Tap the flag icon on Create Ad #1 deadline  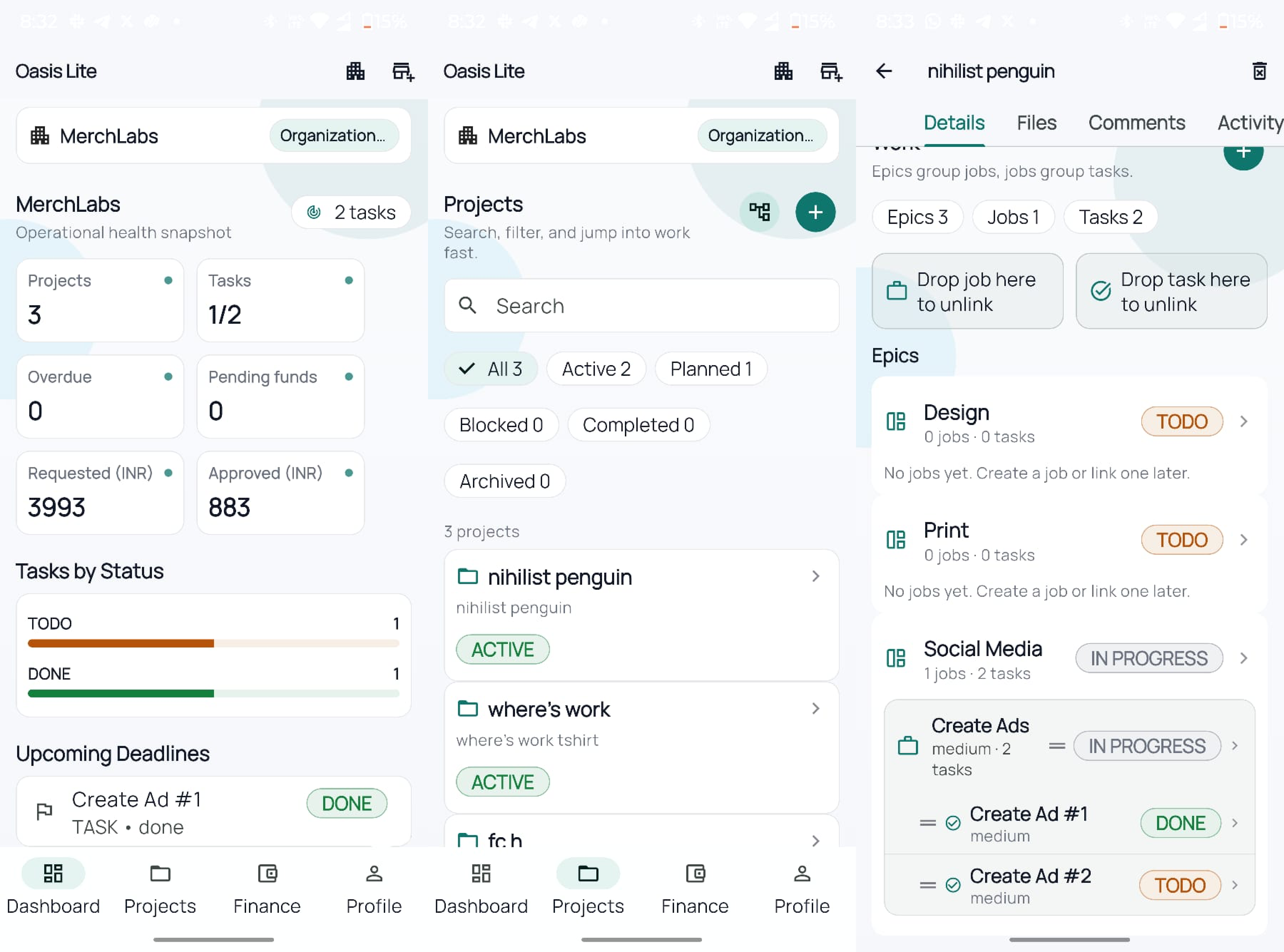[44, 812]
